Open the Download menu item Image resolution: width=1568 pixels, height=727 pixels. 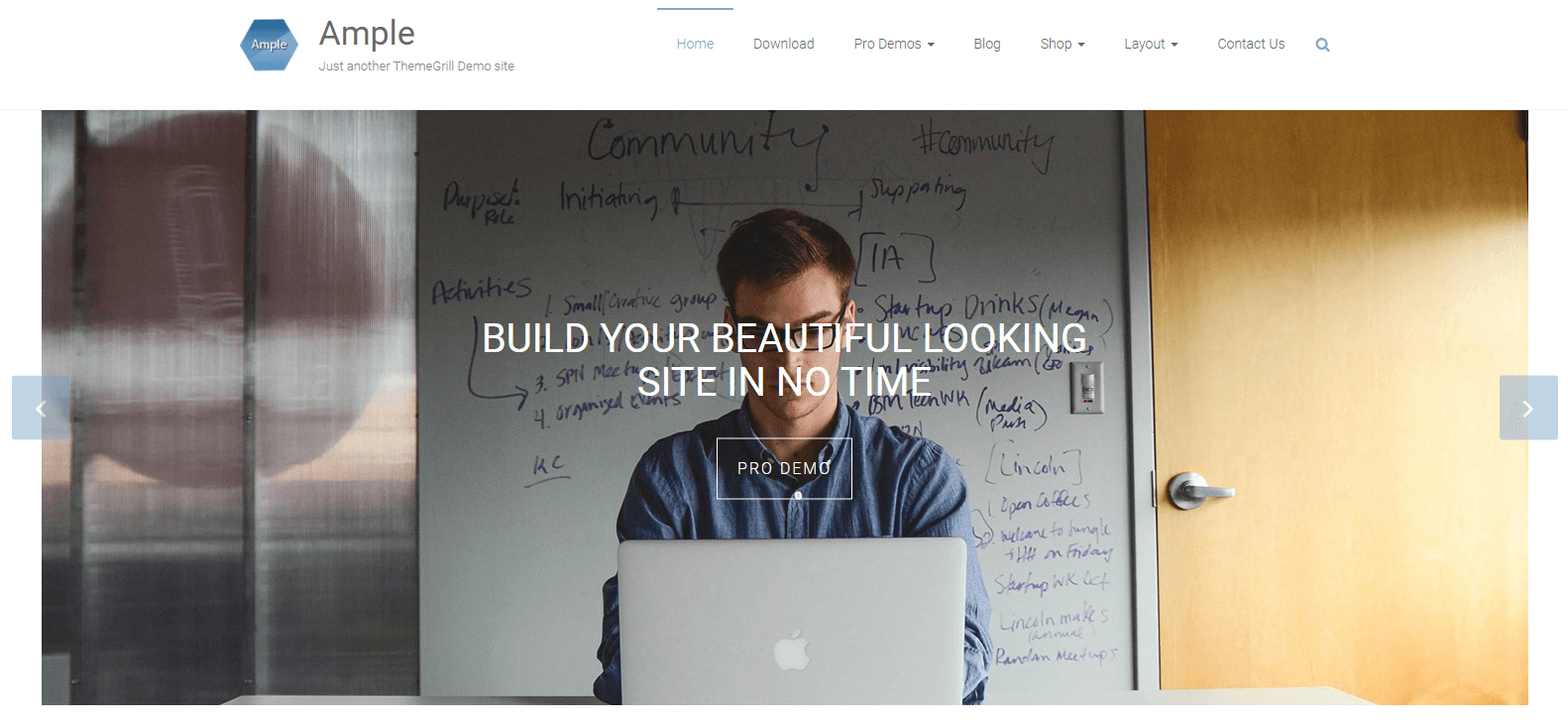[783, 44]
